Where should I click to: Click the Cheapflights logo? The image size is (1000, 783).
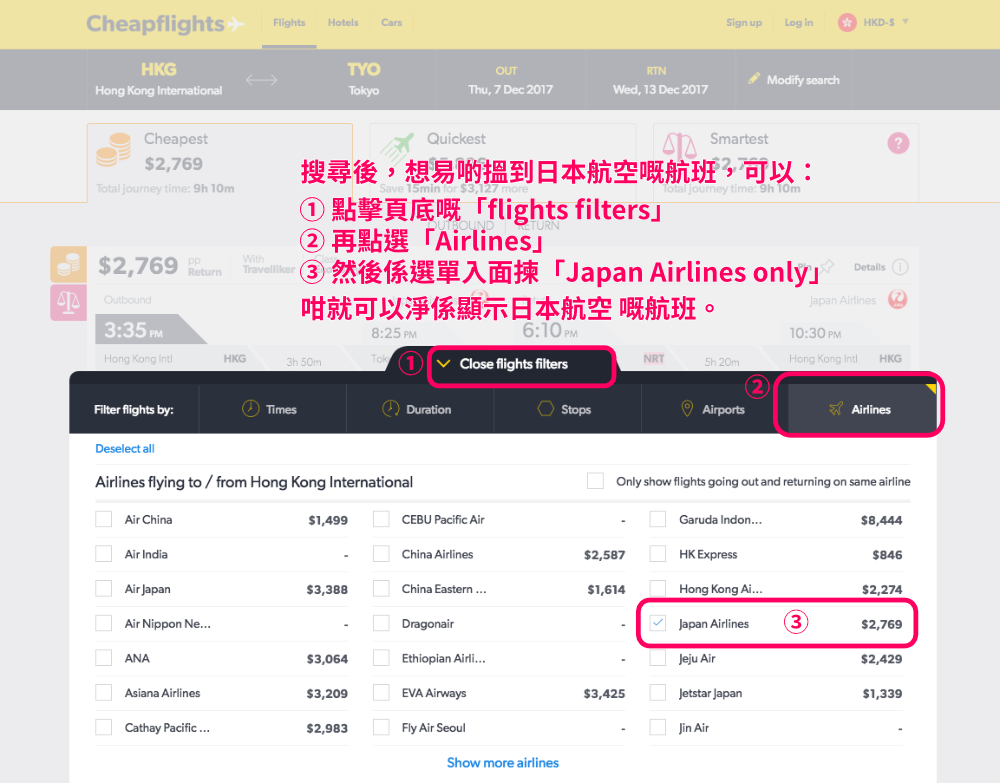pyautogui.click(x=165, y=24)
